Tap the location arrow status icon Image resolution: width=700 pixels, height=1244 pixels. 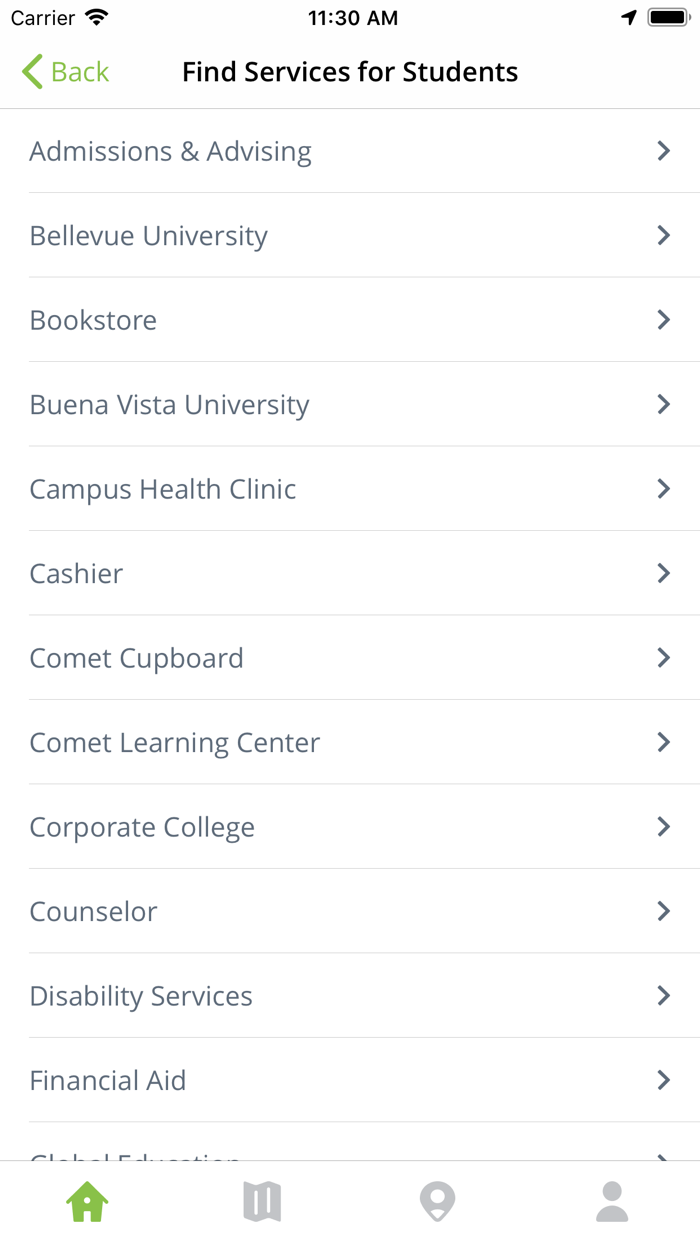(x=629, y=18)
